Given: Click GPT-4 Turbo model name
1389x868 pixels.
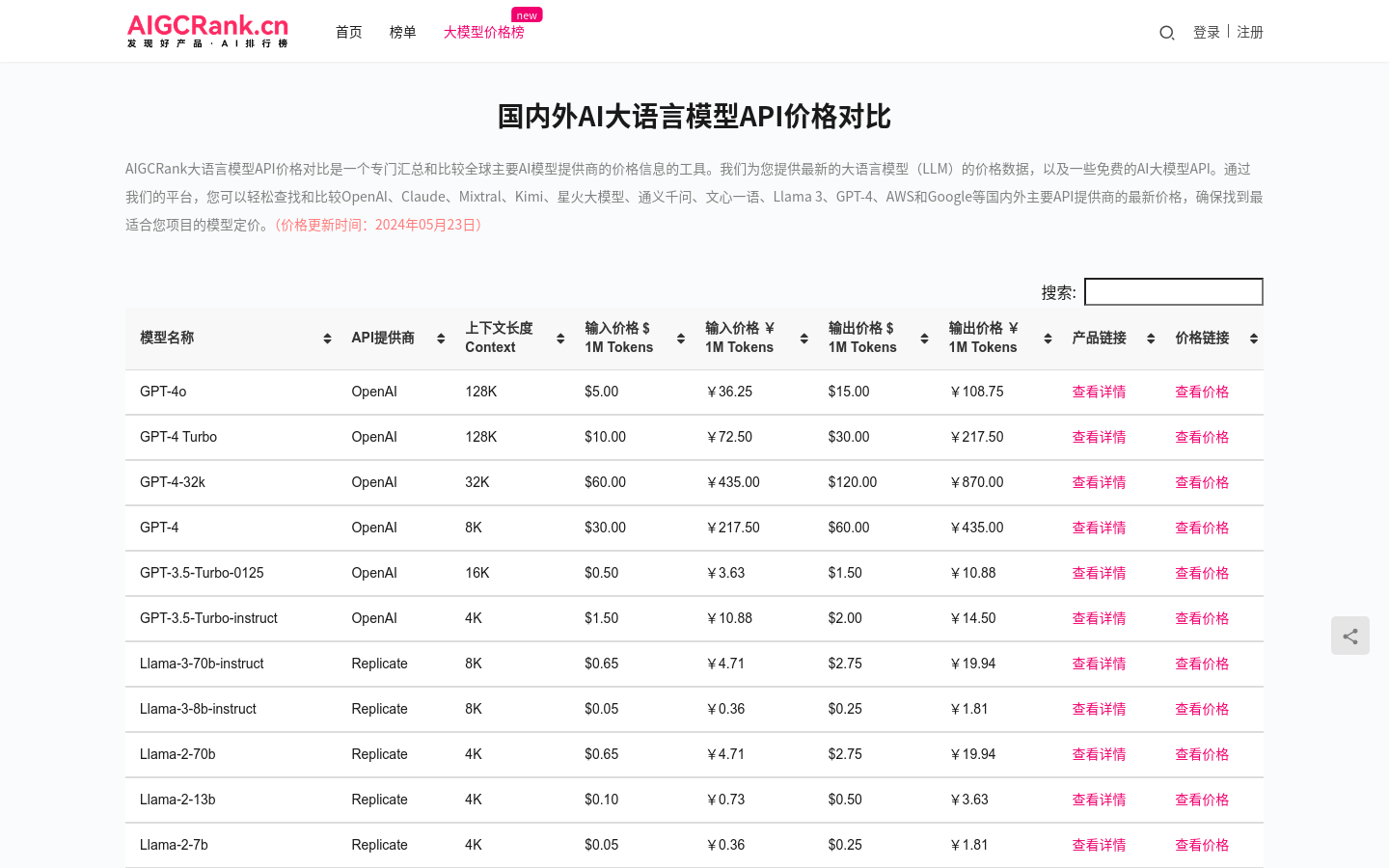Looking at the screenshot, I should [178, 437].
